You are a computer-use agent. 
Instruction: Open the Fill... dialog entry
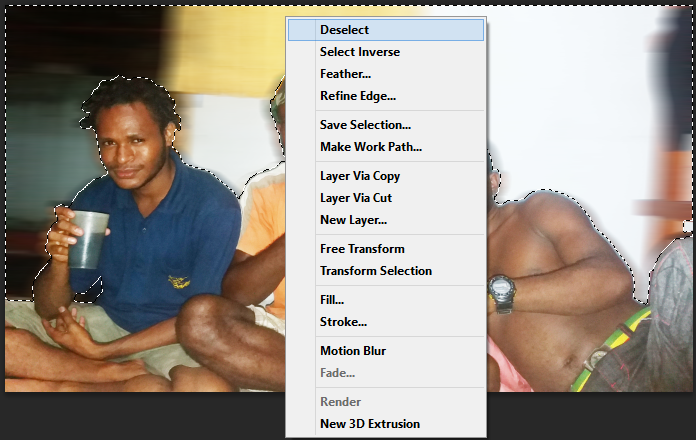386,300
